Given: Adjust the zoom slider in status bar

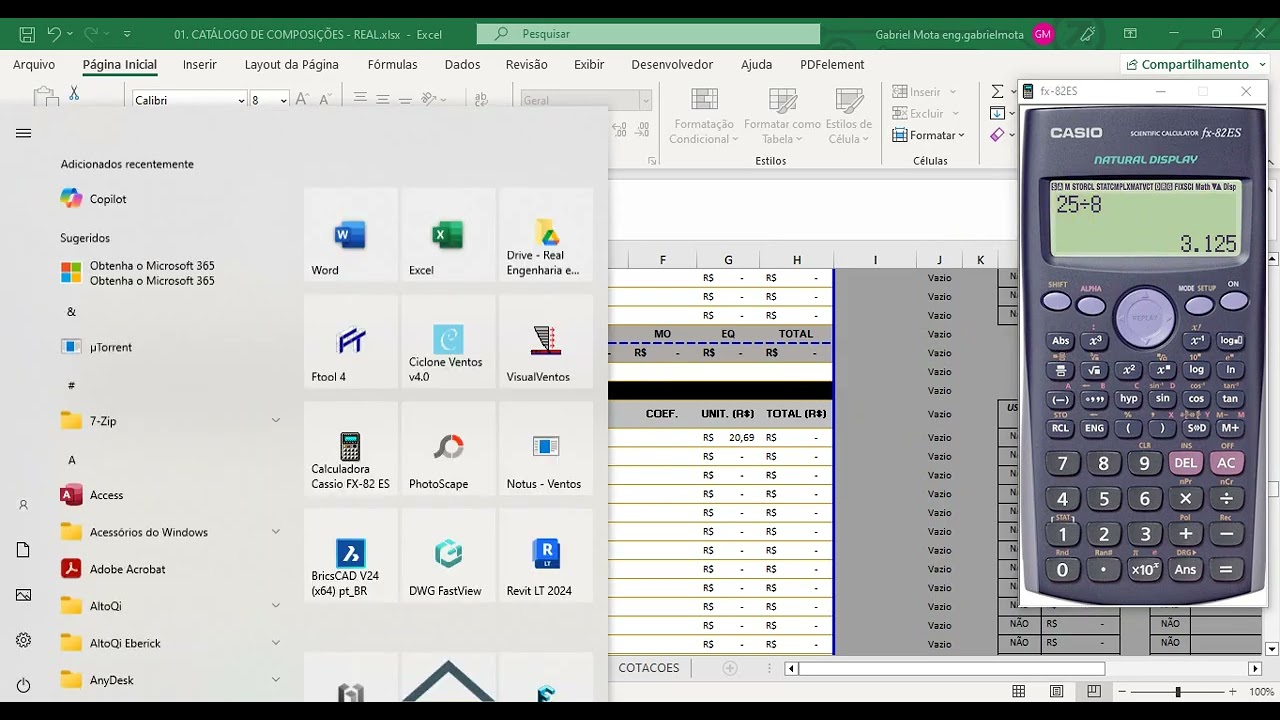Looking at the screenshot, I should tap(1178, 692).
